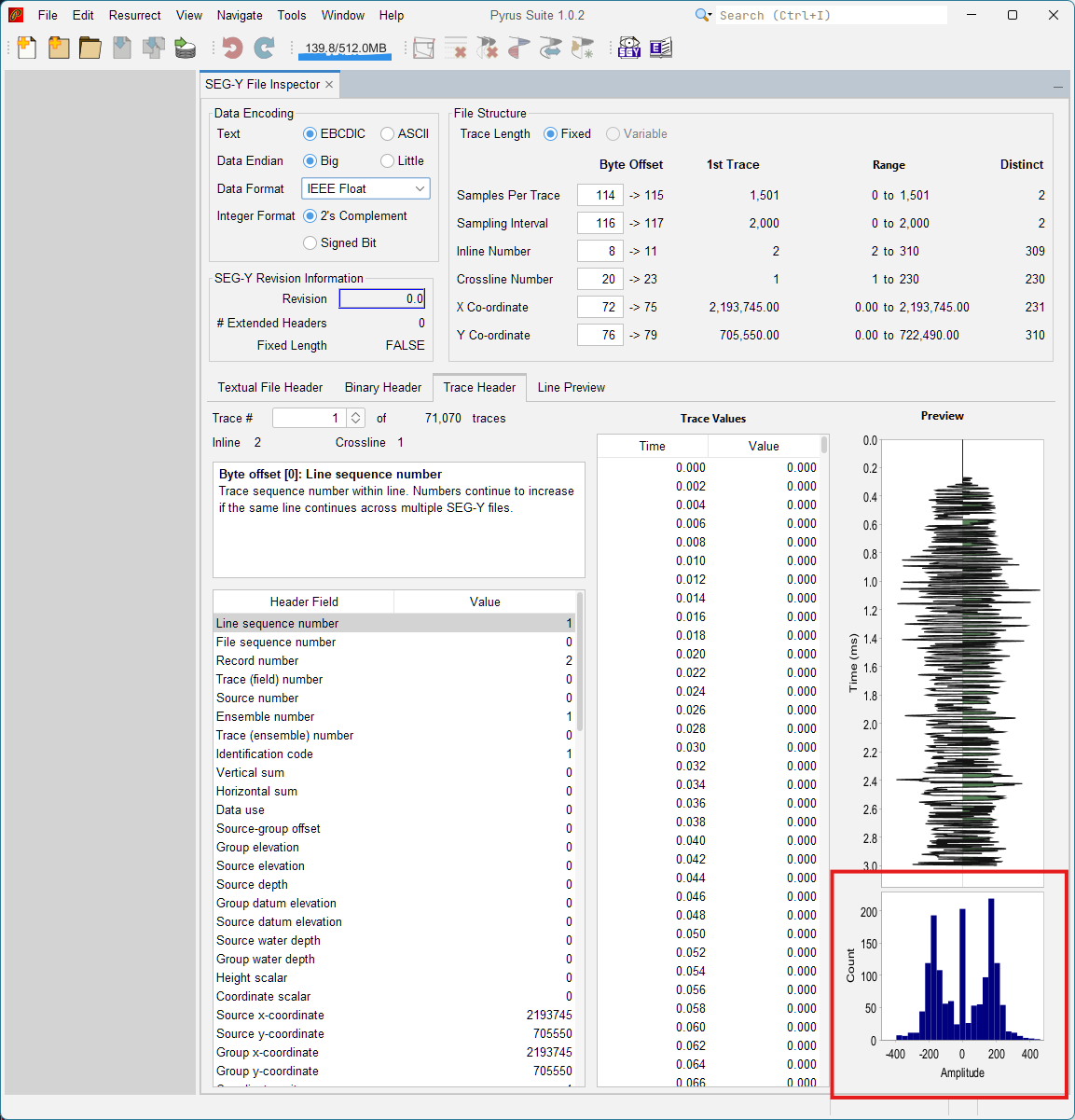The width and height of the screenshot is (1075, 1120).
Task: Click the Save All toolbar icon
Action: point(154,48)
